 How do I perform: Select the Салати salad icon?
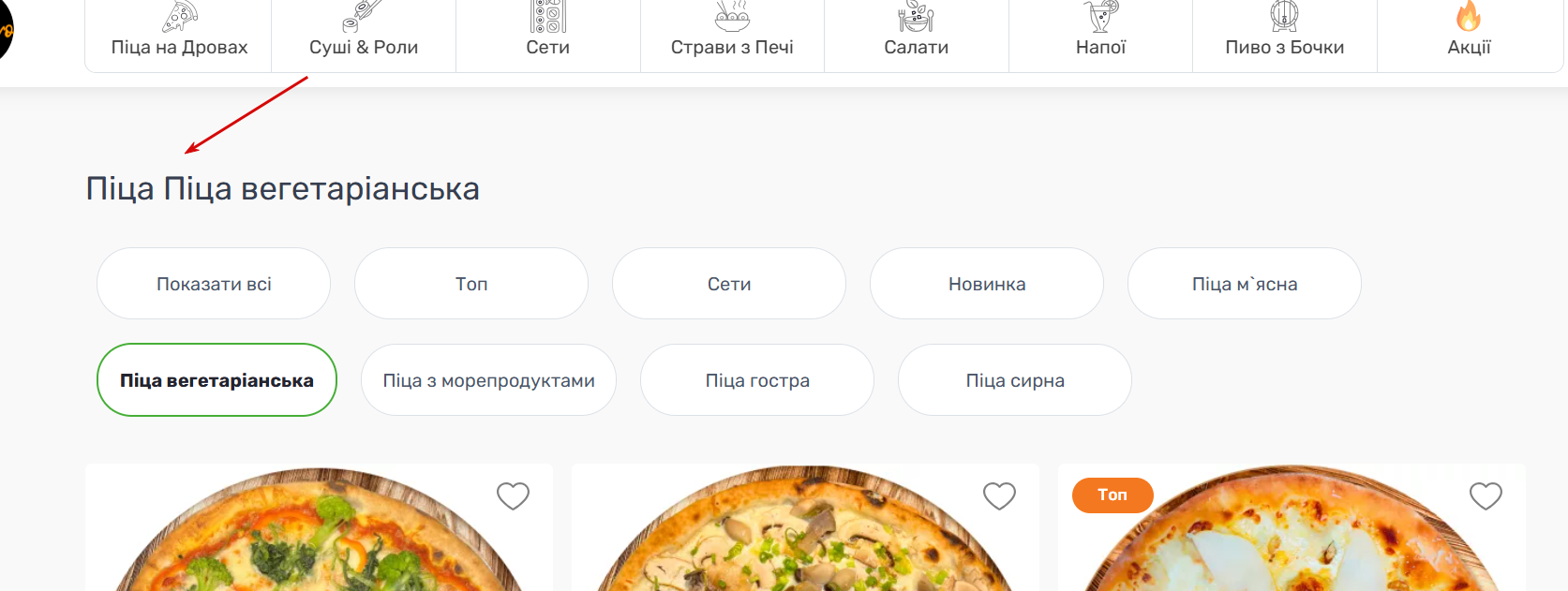click(916, 16)
